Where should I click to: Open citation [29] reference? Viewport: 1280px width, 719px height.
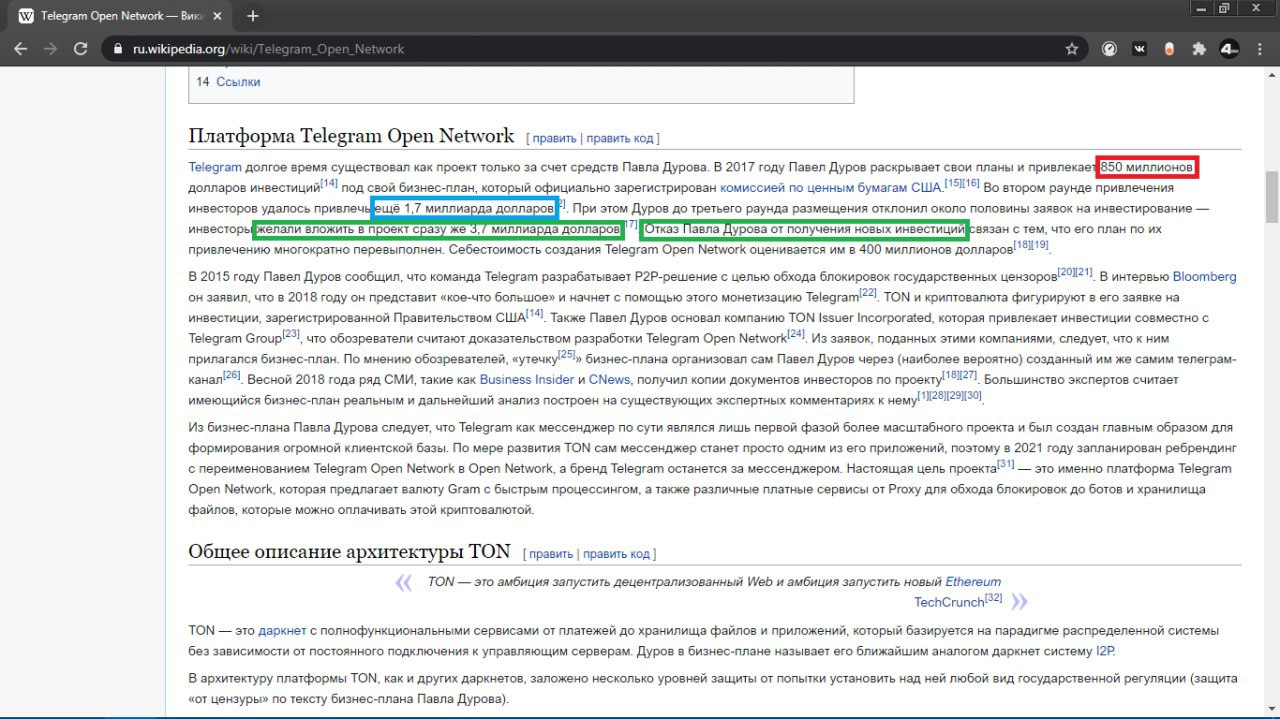[955, 395]
